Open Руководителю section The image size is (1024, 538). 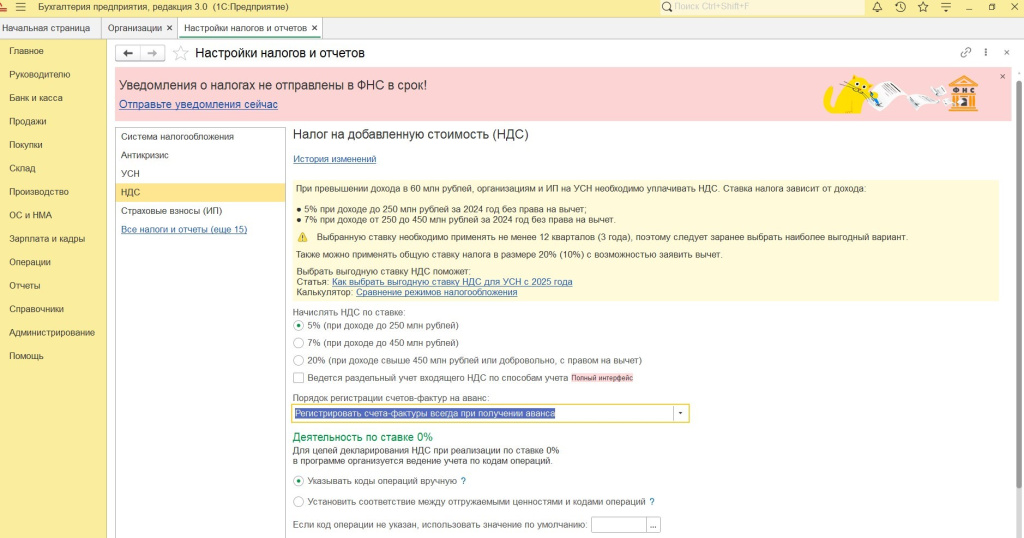[x=40, y=74]
